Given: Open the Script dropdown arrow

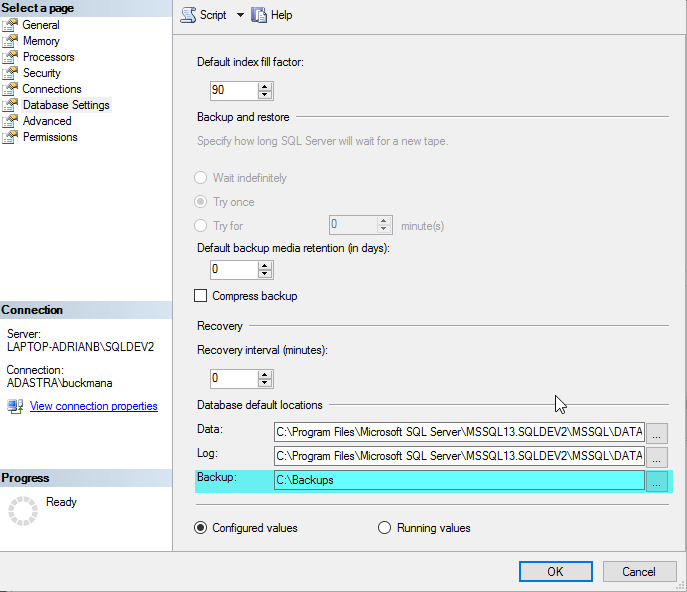Looking at the screenshot, I should (x=240, y=15).
